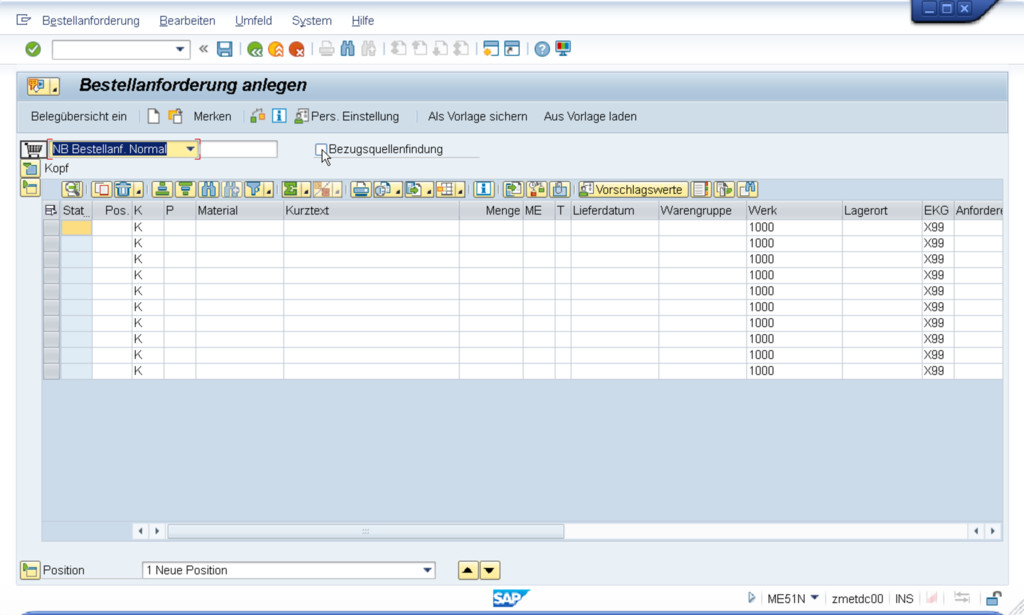Click the Vorschlagswerte button
The image size is (1024, 615).
[x=632, y=189]
